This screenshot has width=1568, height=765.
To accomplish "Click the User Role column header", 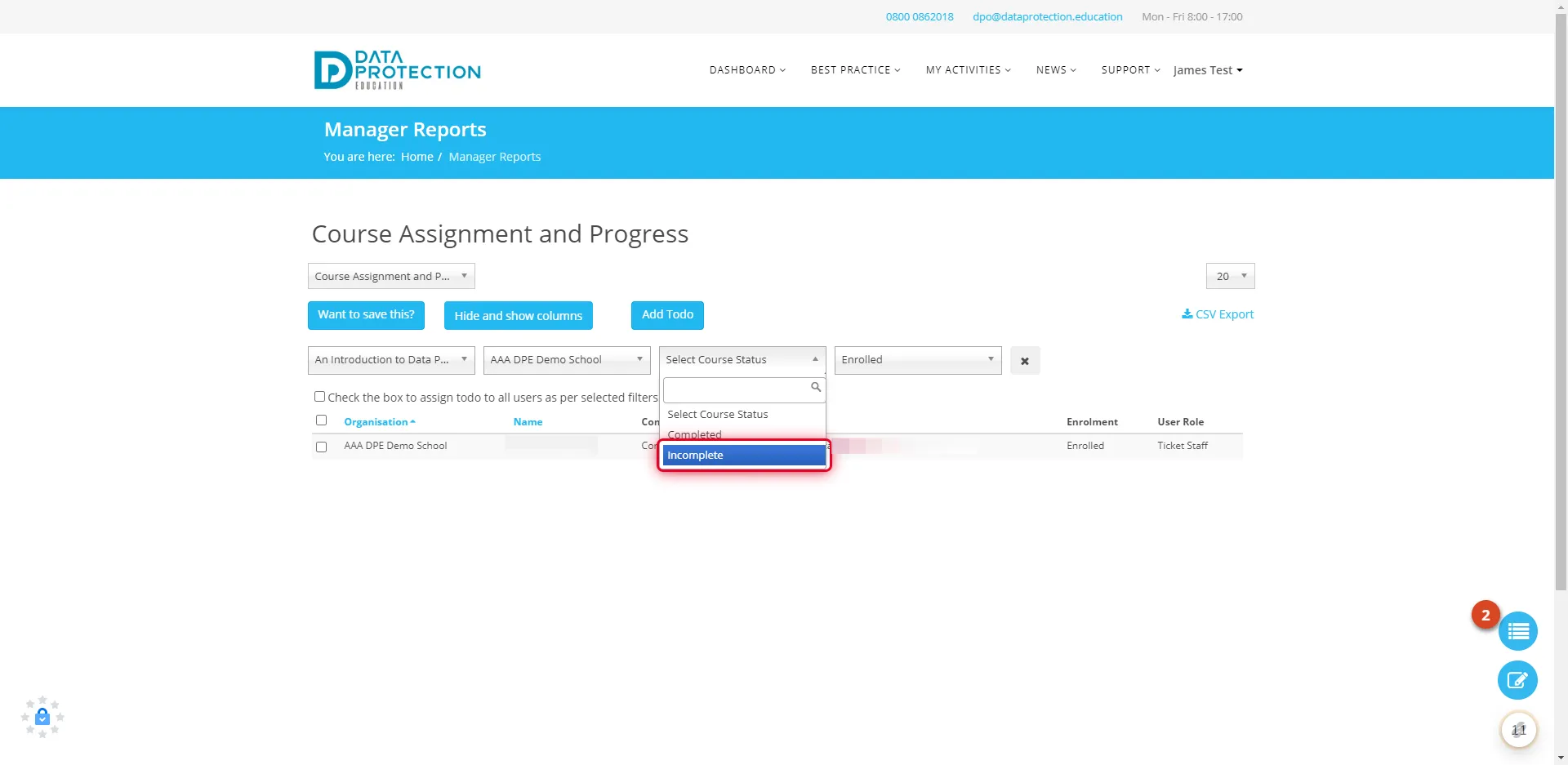I will click(1180, 422).
